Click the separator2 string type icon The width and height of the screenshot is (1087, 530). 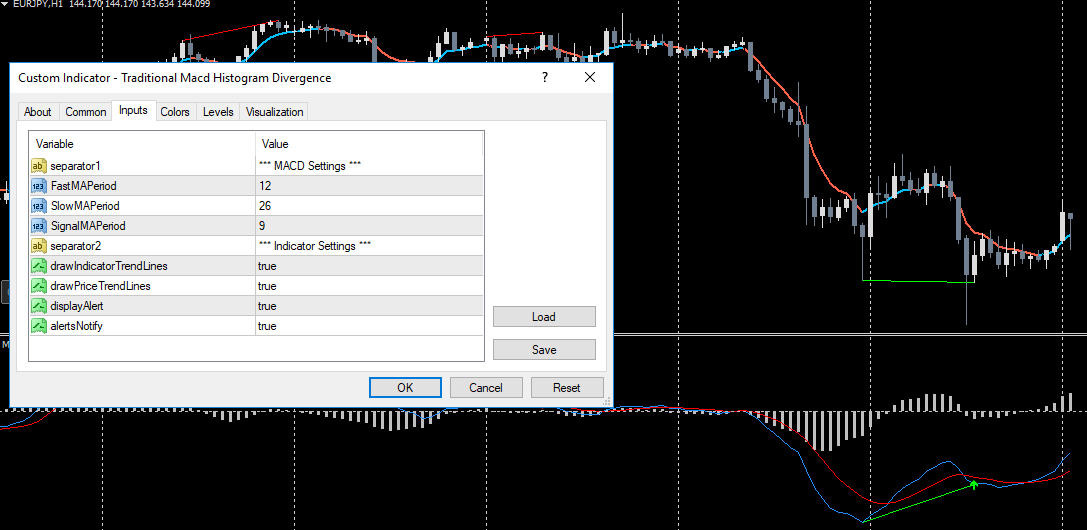click(39, 246)
